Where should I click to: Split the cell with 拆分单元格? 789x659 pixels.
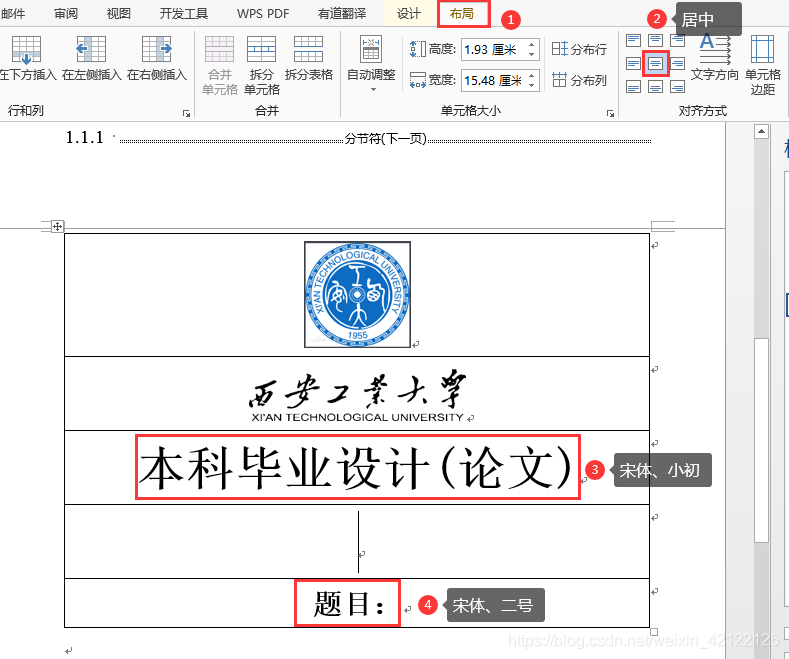pyautogui.click(x=262, y=65)
